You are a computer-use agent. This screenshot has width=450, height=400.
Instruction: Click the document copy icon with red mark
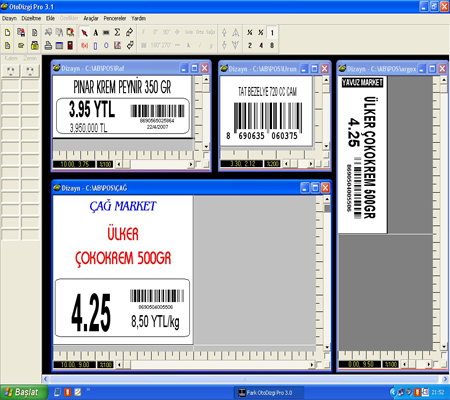[x=21, y=32]
